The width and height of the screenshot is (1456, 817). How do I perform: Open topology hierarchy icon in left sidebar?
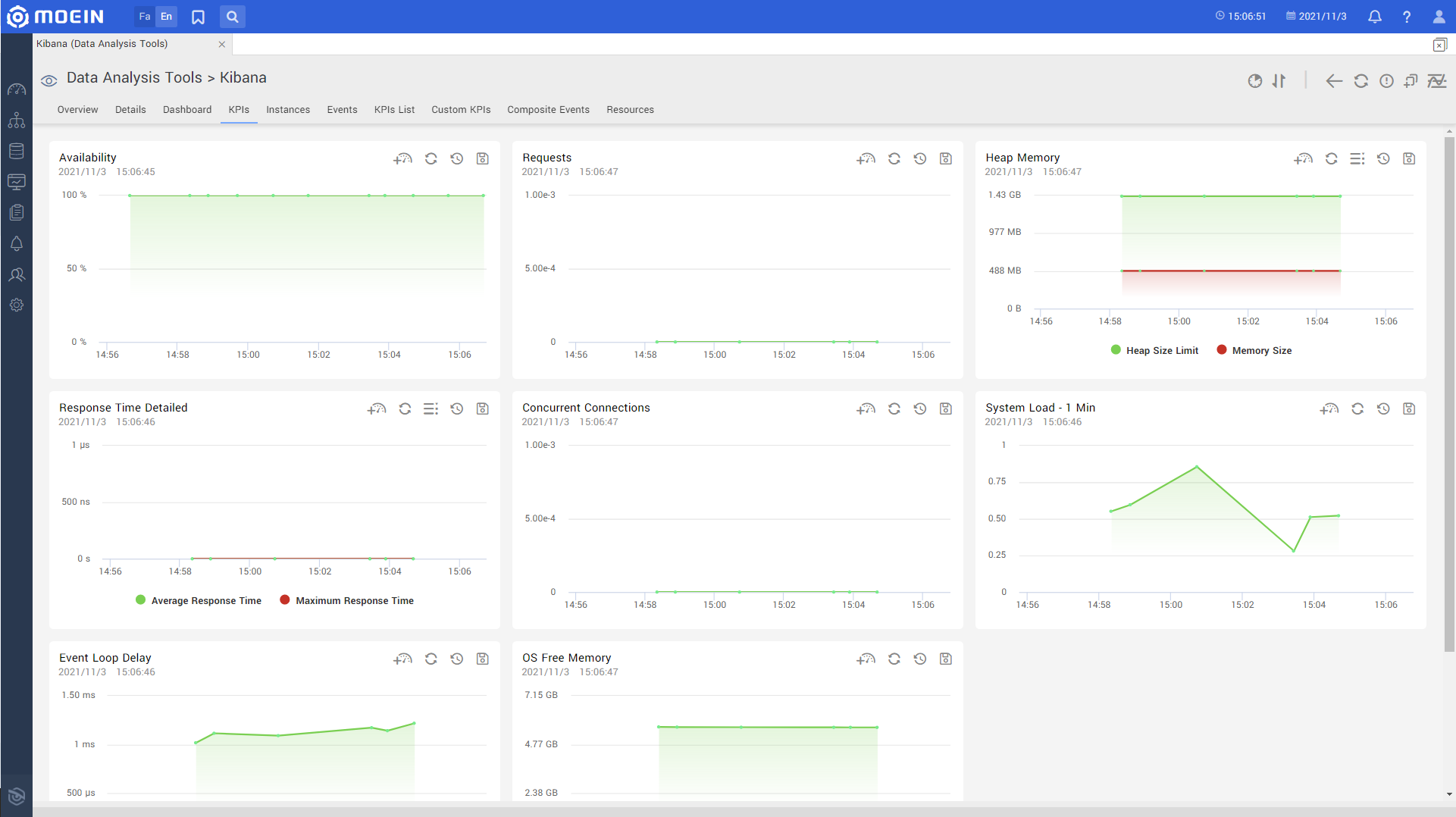[17, 121]
